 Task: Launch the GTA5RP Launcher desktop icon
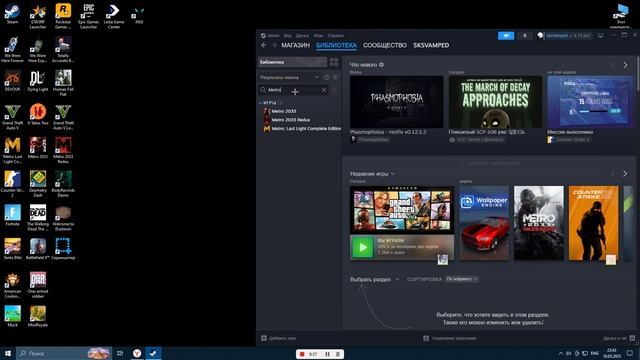38,16
